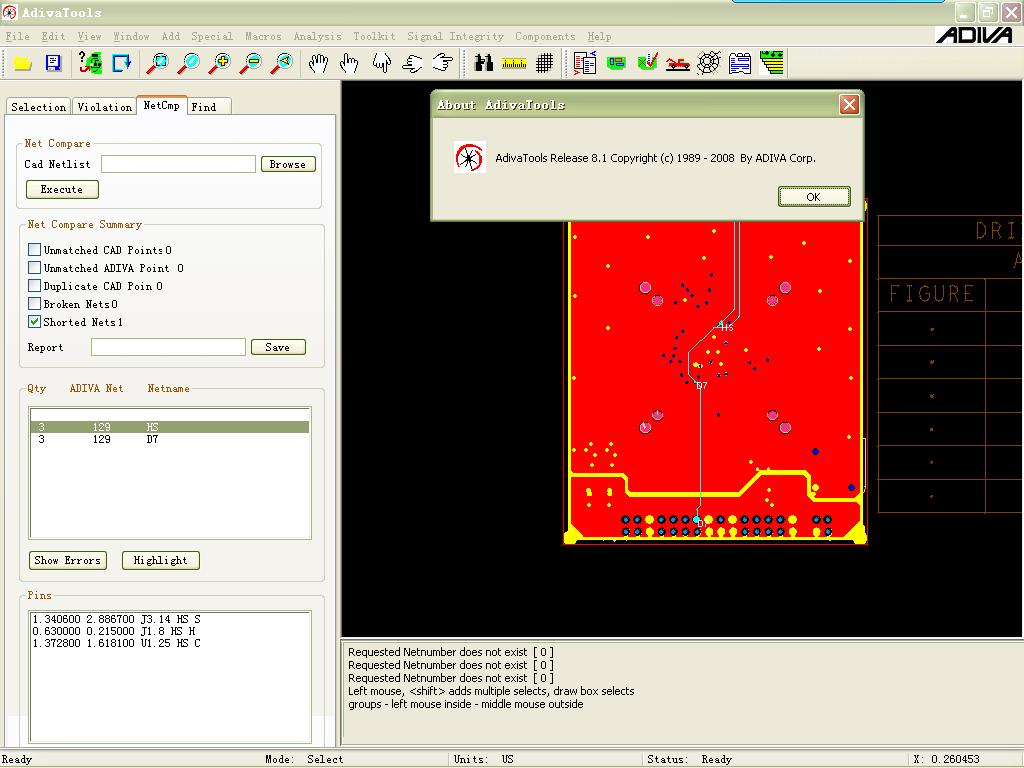
Task: Toggle the Broken Nets checkbox
Action: [35, 304]
